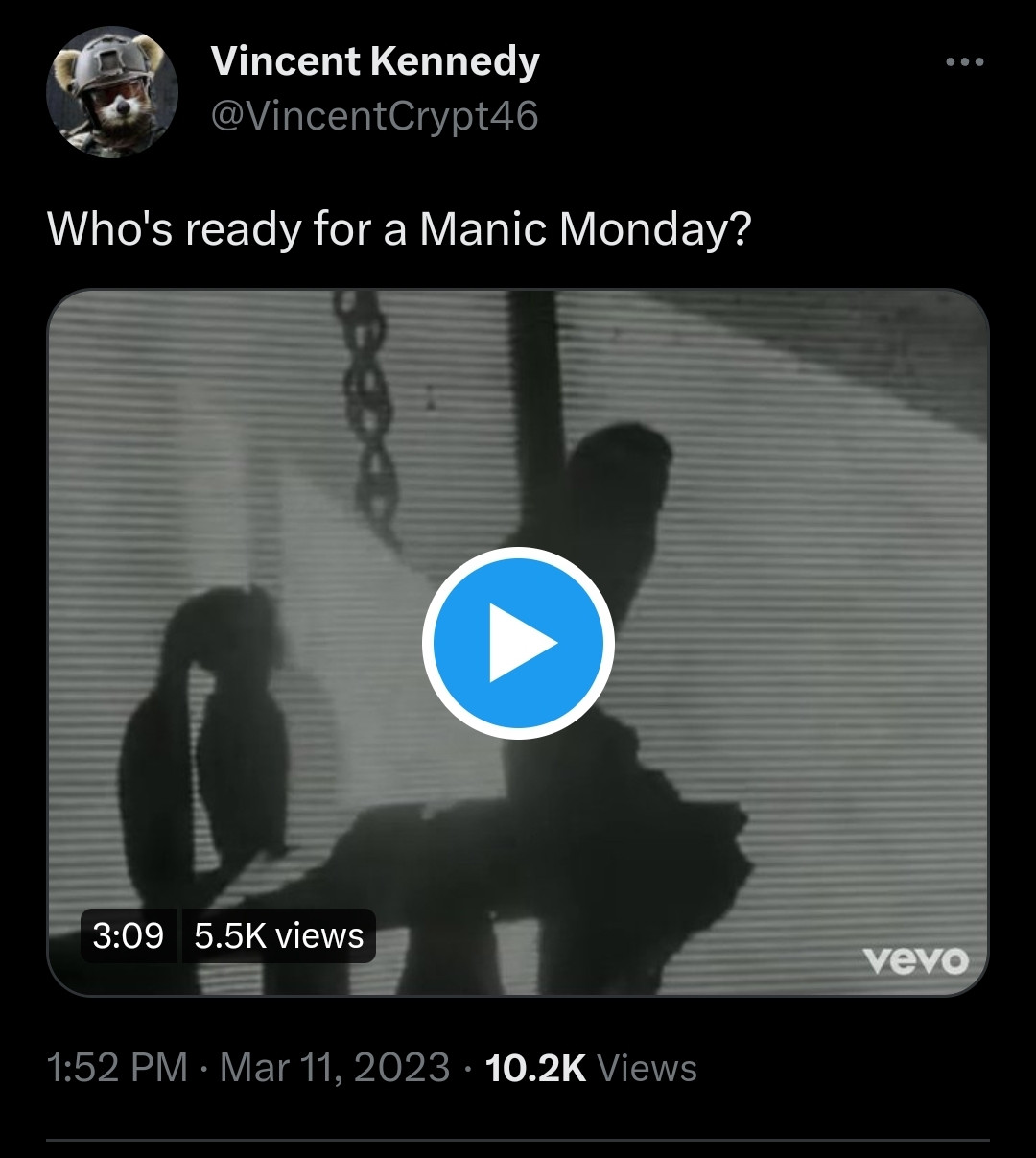Open the three-dot more options menu
The image size is (1036, 1158).
(x=964, y=62)
